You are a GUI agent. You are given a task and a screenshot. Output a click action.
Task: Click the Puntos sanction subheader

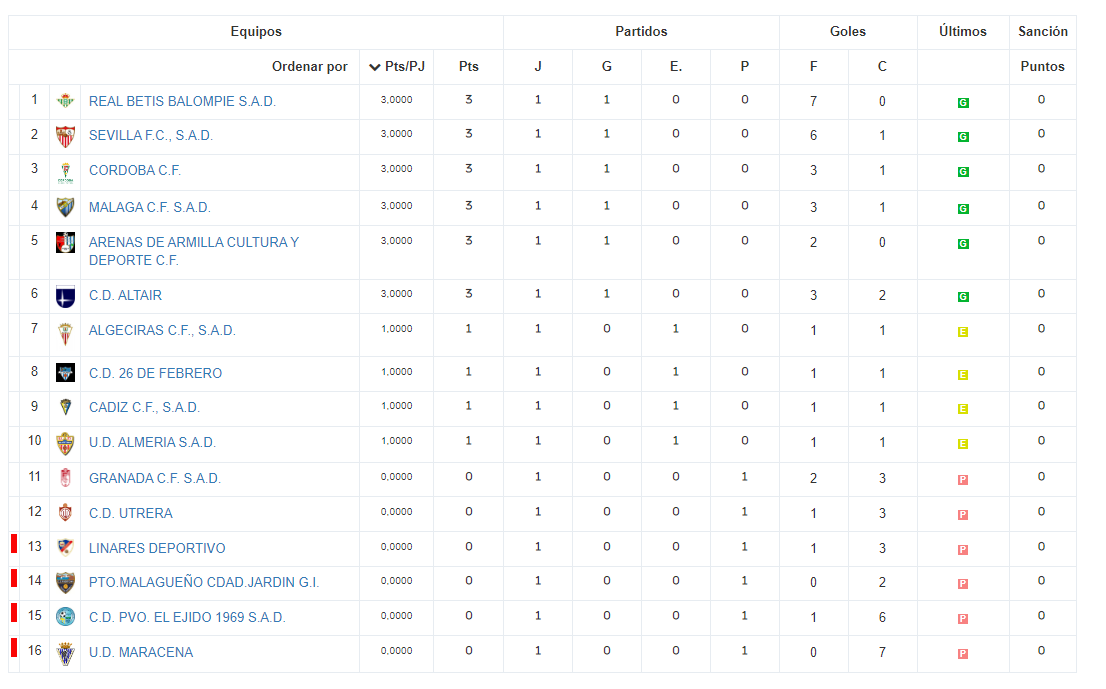1043,66
